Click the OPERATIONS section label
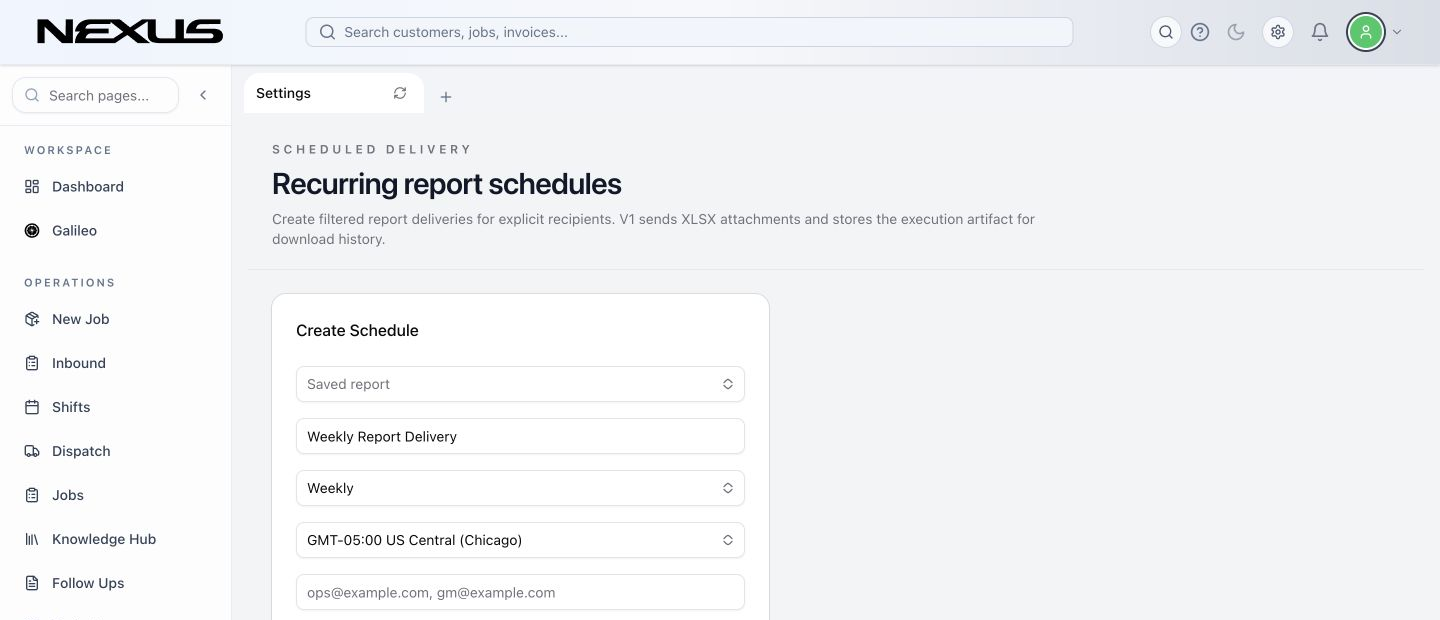The width and height of the screenshot is (1440, 620). (70, 283)
